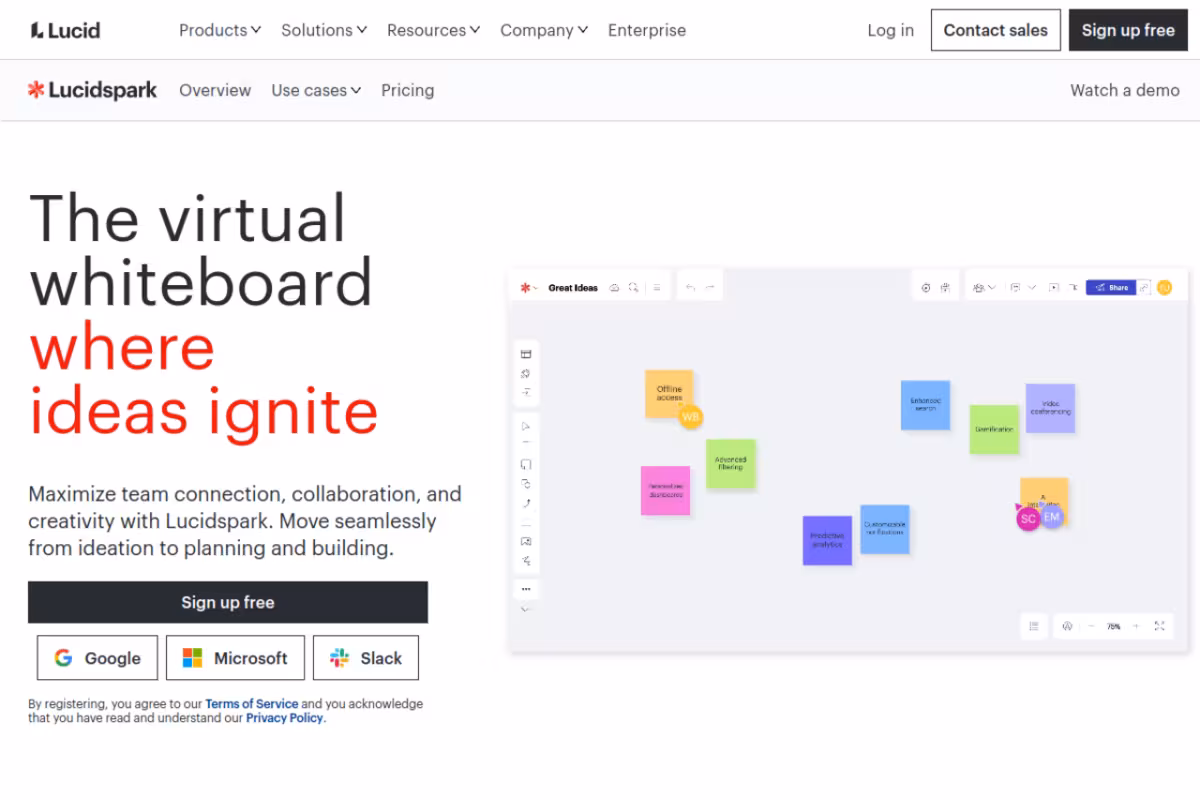The width and height of the screenshot is (1200, 800).
Task: Click the 75% zoom level value
Action: click(1113, 626)
